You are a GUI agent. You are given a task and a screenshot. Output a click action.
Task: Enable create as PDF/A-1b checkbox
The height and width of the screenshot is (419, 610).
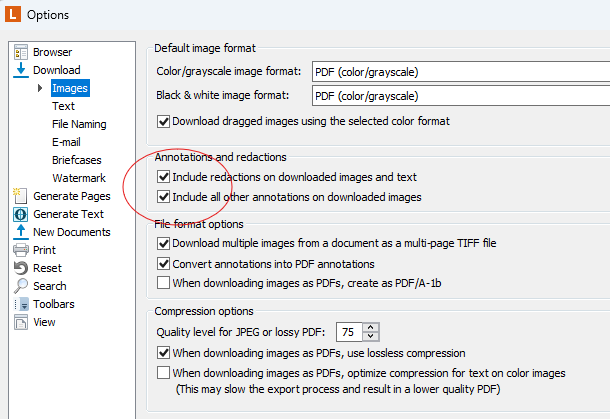click(163, 283)
